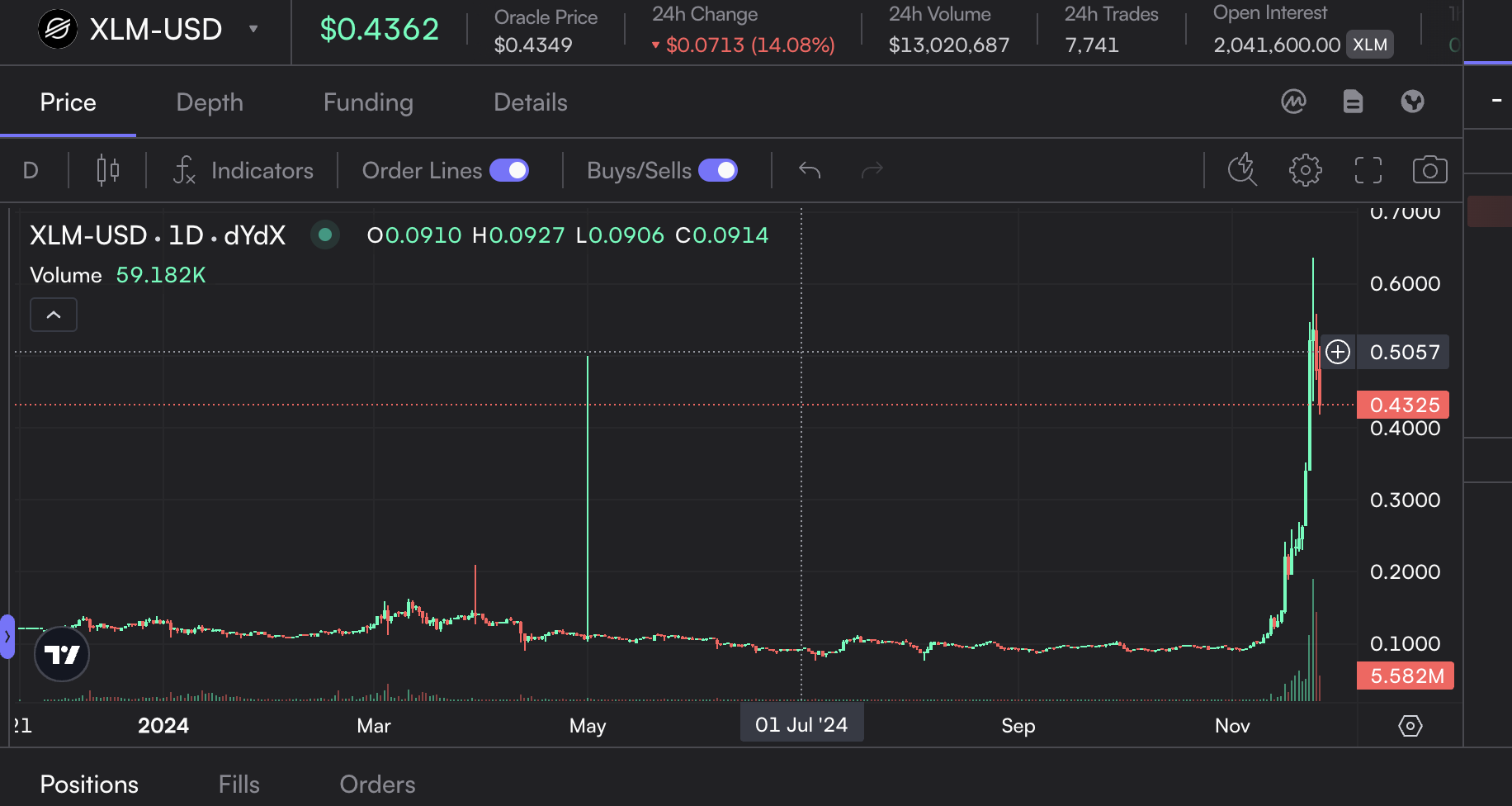Open time axis settings hexagon icon
Viewport: 1512px width, 806px height.
click(1410, 726)
